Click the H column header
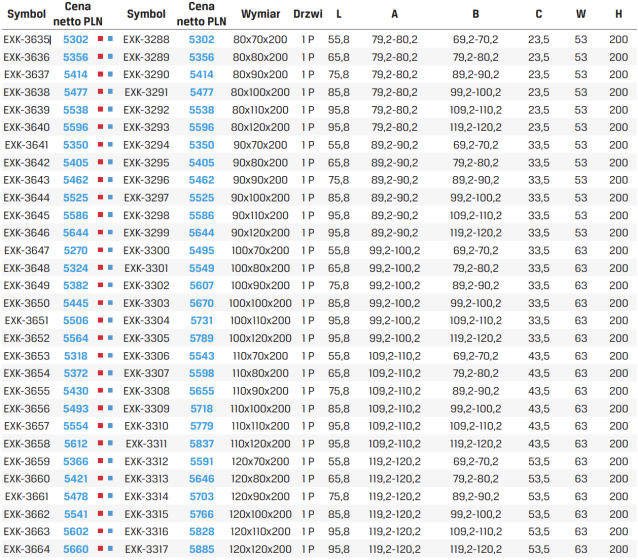 (x=618, y=14)
